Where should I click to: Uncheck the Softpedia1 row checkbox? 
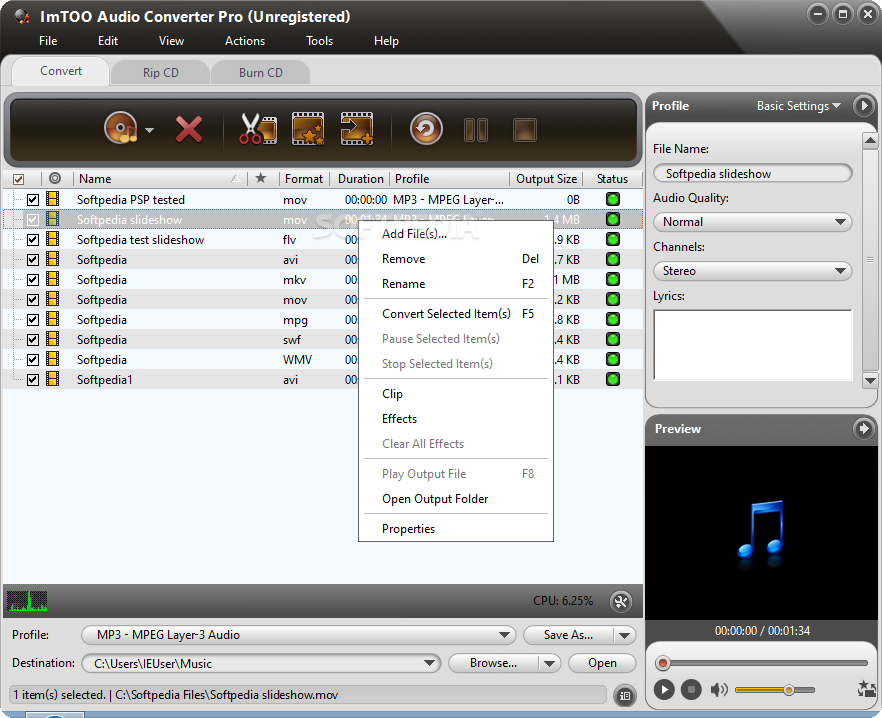[33, 380]
